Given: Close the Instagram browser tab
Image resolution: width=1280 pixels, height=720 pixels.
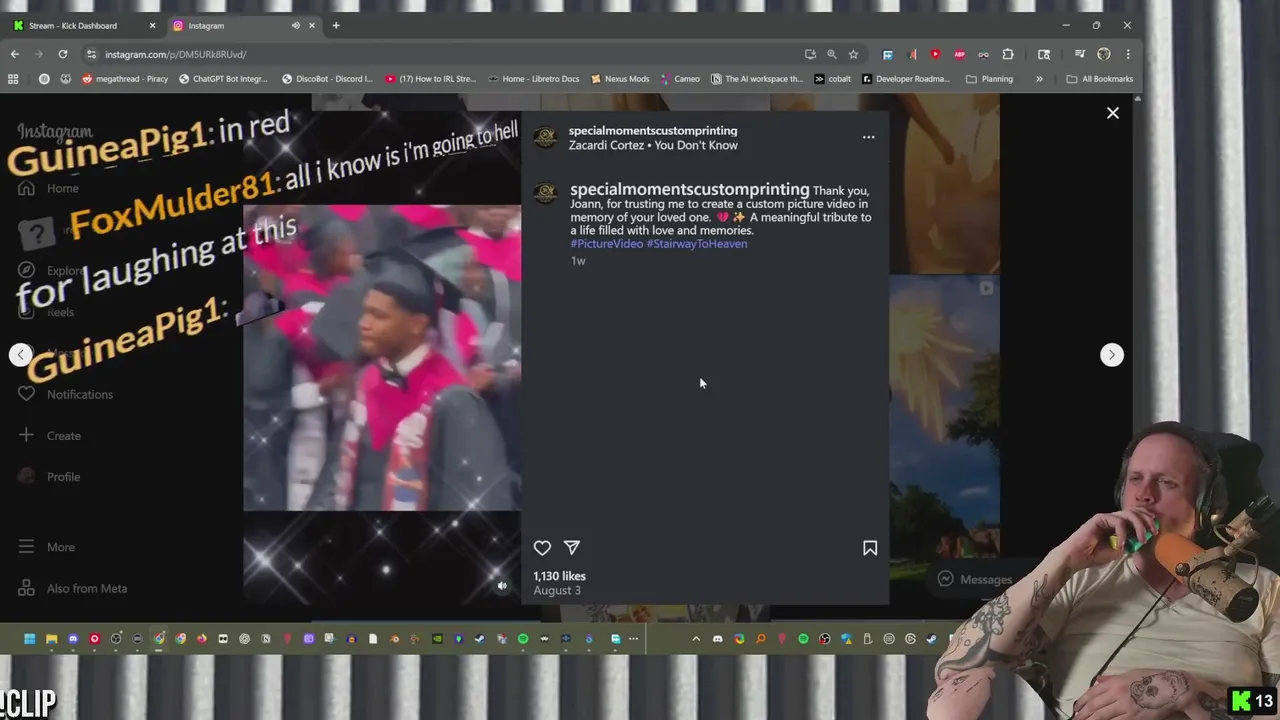Looking at the screenshot, I should (312, 25).
